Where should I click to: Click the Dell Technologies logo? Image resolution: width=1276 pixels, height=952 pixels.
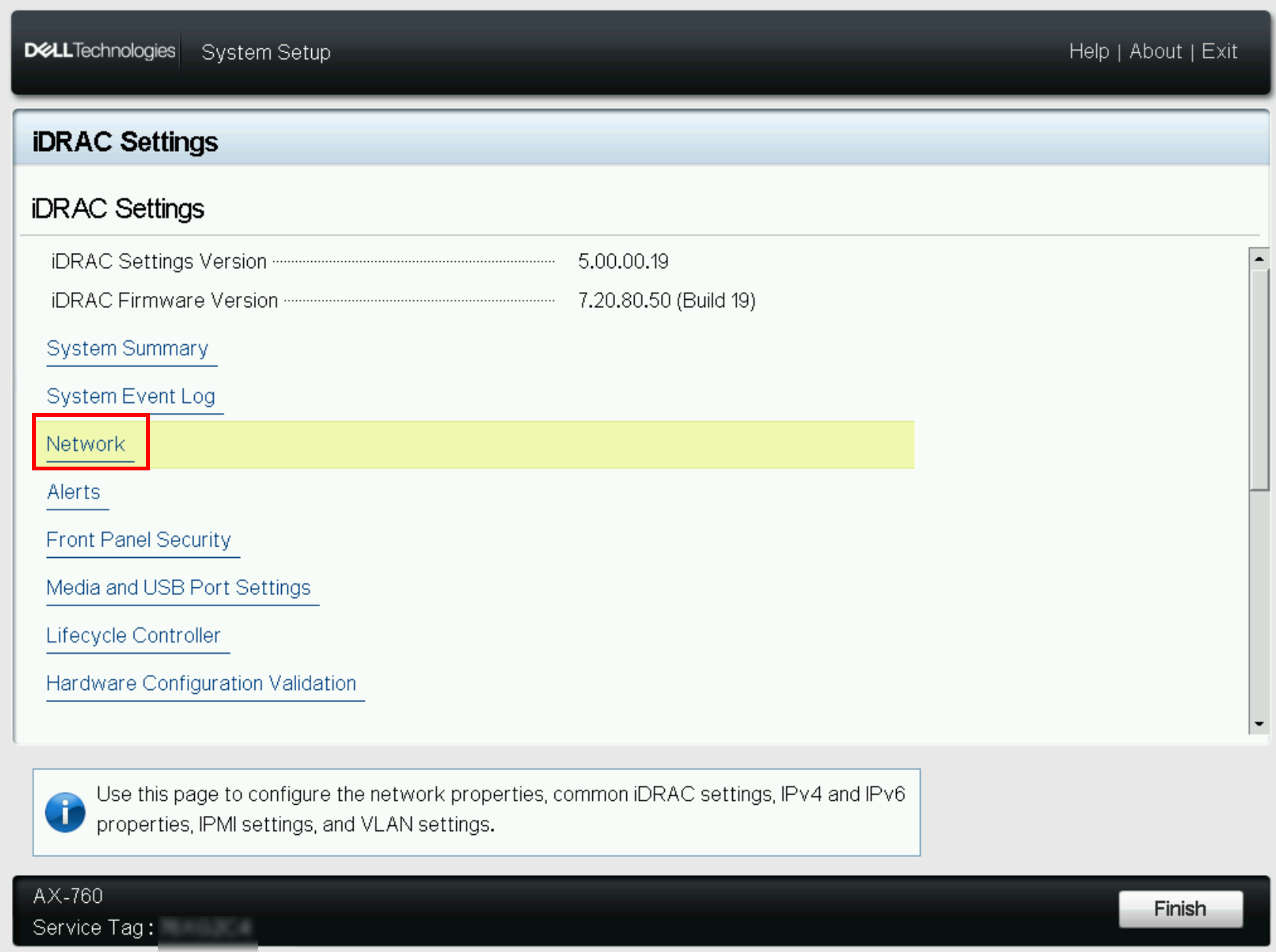tap(99, 51)
